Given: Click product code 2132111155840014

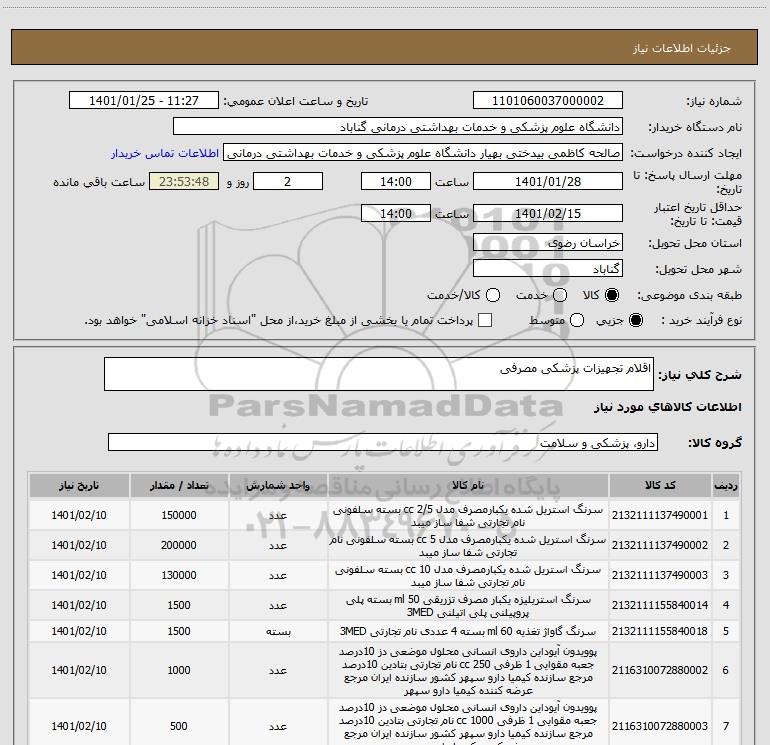Looking at the screenshot, I should tap(660, 605).
